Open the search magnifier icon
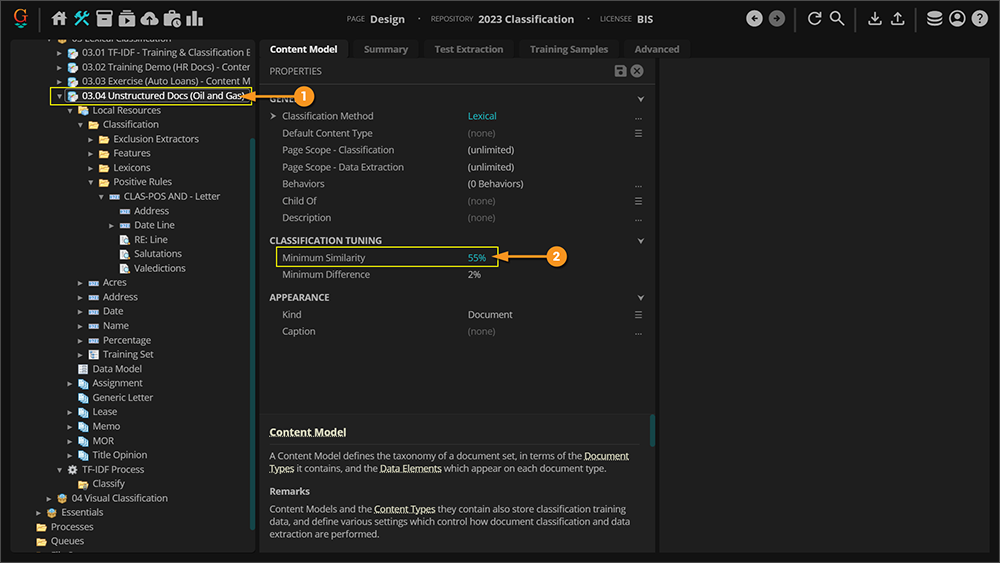Screen dimensions: 1000x563 (837, 19)
